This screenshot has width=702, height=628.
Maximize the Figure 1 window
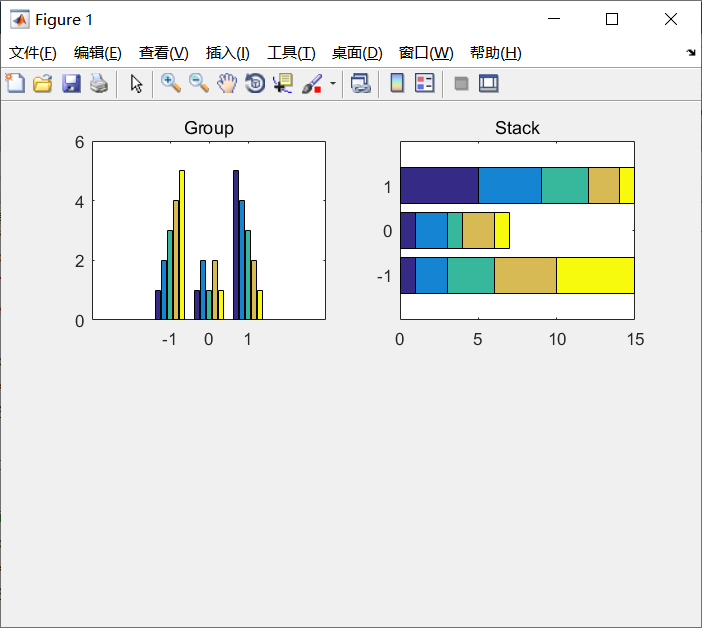[612, 19]
